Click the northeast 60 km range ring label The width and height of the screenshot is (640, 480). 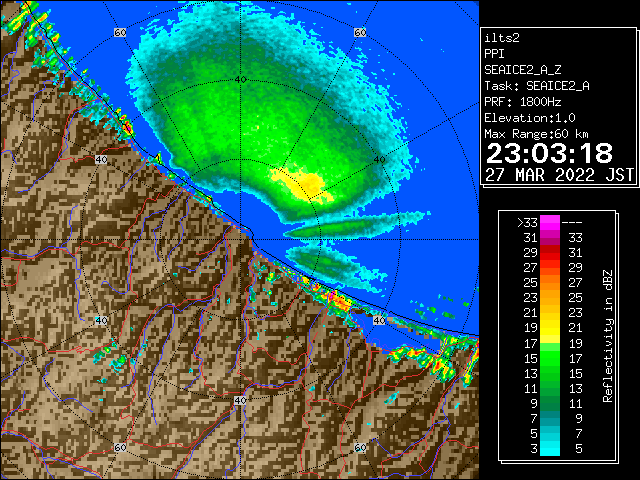(x=360, y=32)
